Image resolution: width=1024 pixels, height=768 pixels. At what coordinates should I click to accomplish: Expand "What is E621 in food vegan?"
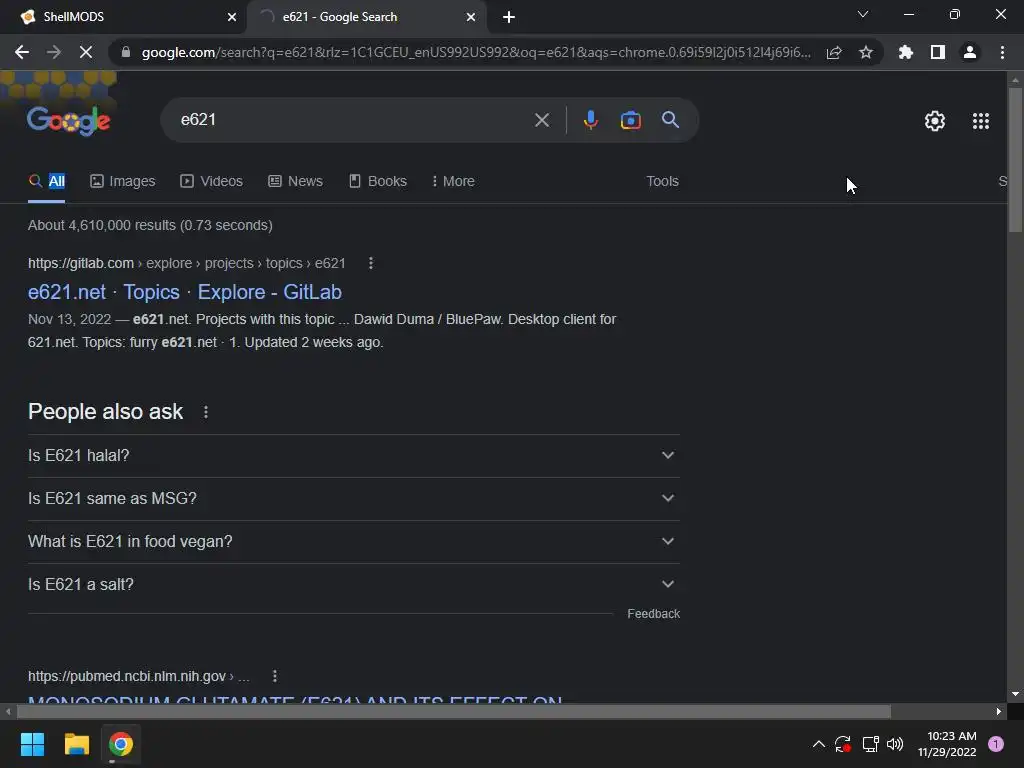coord(354,542)
